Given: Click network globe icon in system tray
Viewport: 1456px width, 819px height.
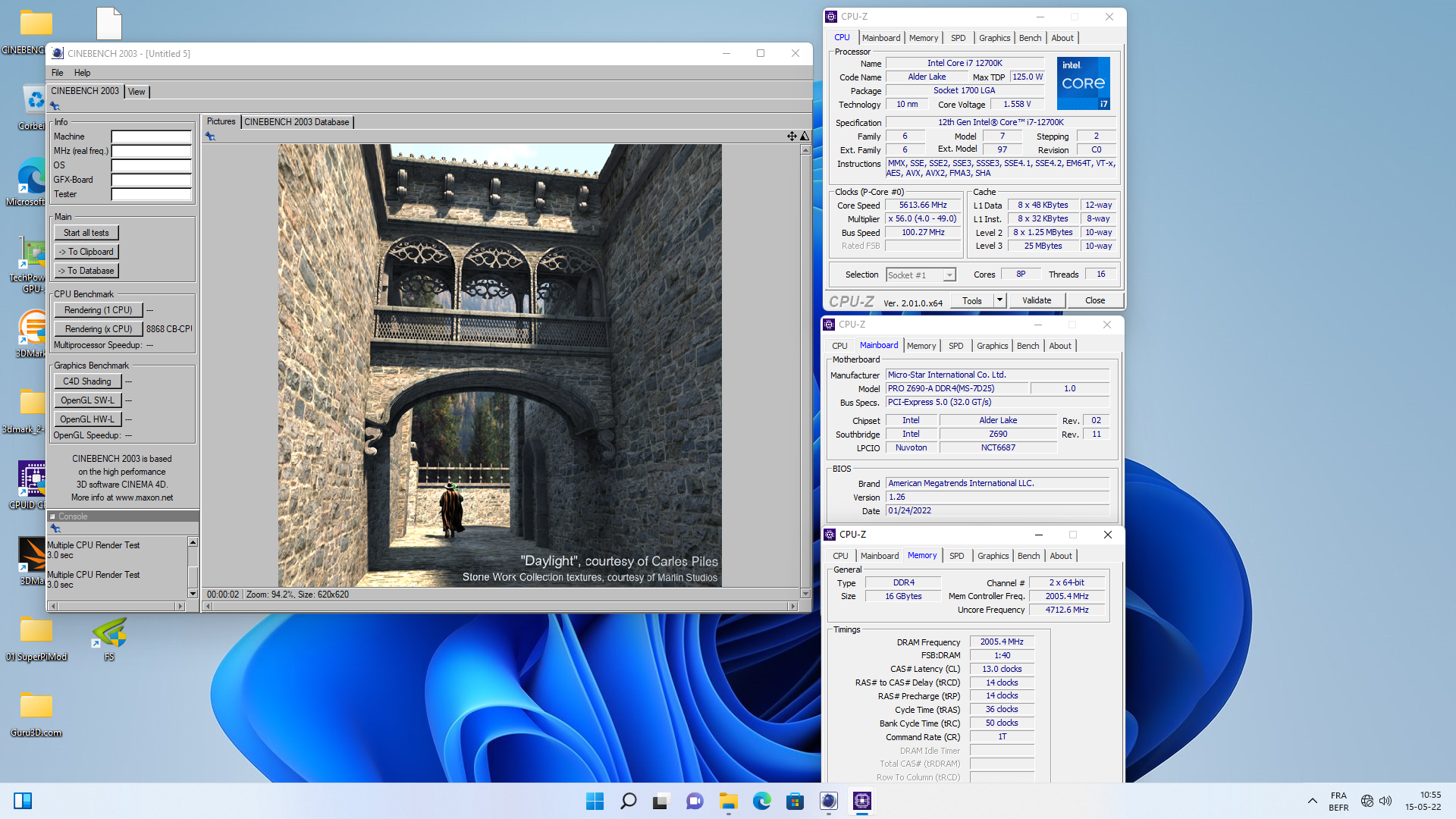Looking at the screenshot, I should click(x=1367, y=801).
